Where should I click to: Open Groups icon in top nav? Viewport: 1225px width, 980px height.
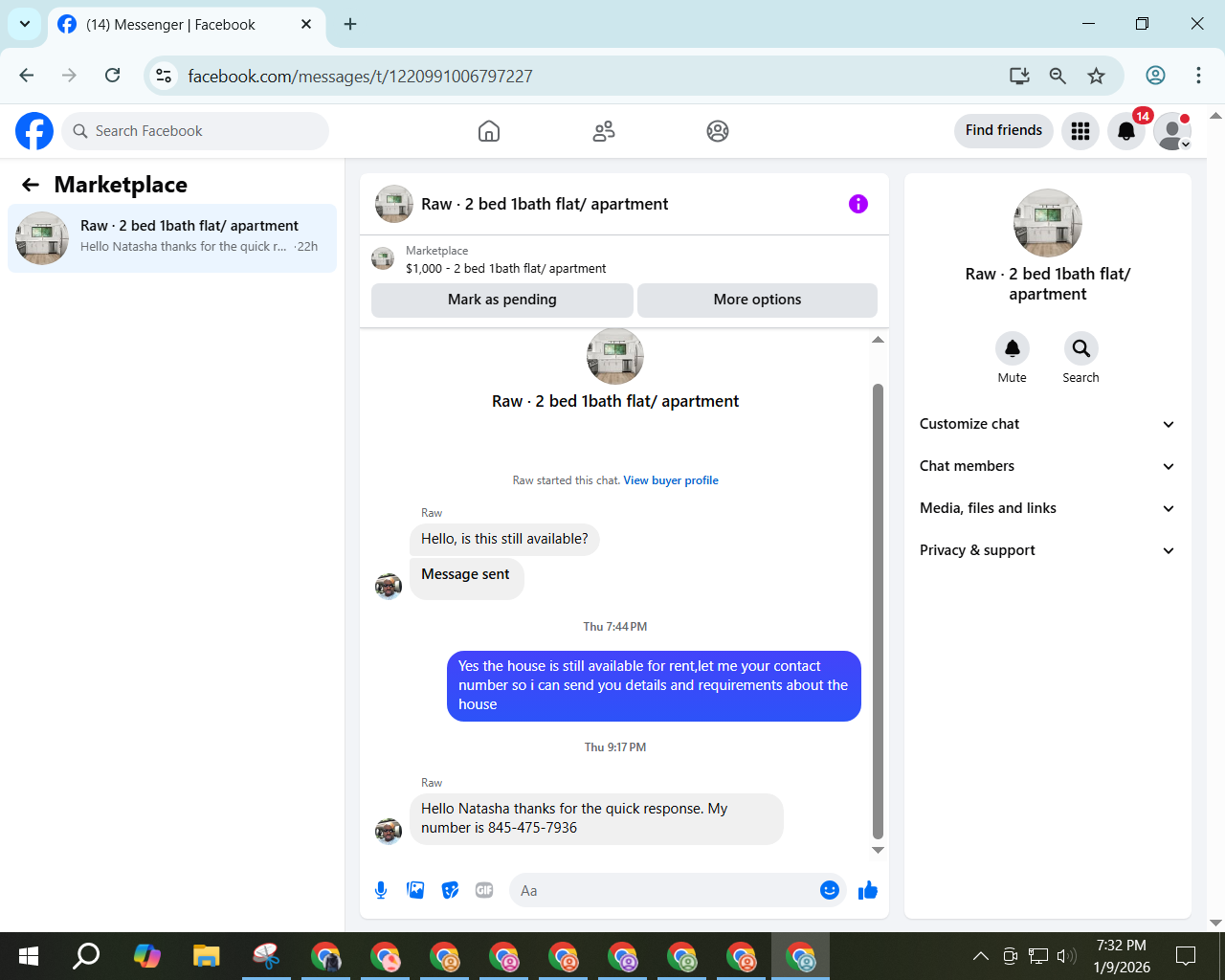[718, 131]
